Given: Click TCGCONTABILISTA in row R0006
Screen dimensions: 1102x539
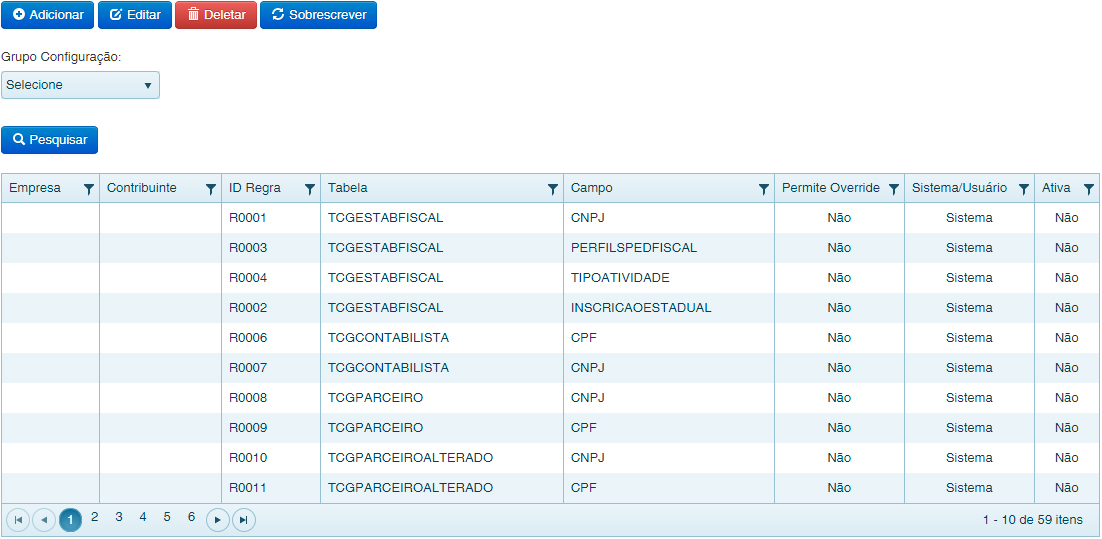Looking at the screenshot, I should pyautogui.click(x=442, y=338).
